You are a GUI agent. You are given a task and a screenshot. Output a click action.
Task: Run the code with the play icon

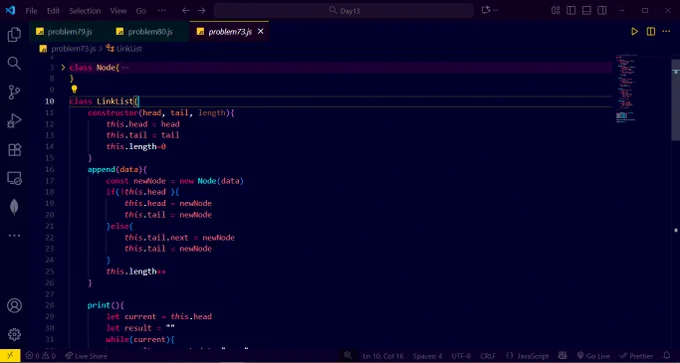tap(634, 31)
